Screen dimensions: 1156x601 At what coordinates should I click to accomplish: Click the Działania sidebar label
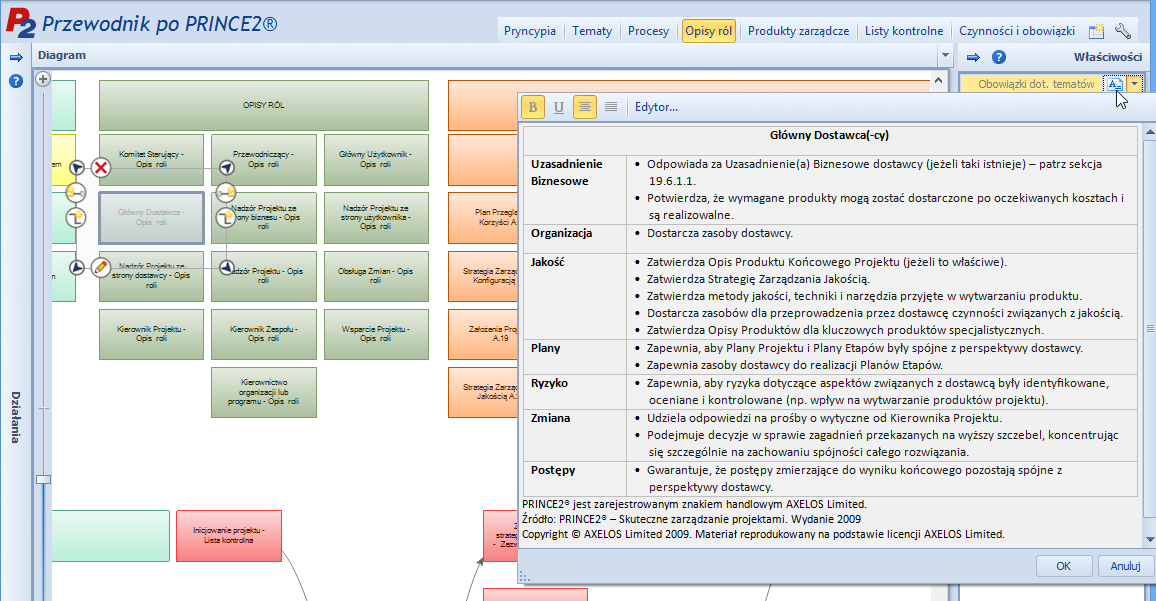click(x=15, y=417)
